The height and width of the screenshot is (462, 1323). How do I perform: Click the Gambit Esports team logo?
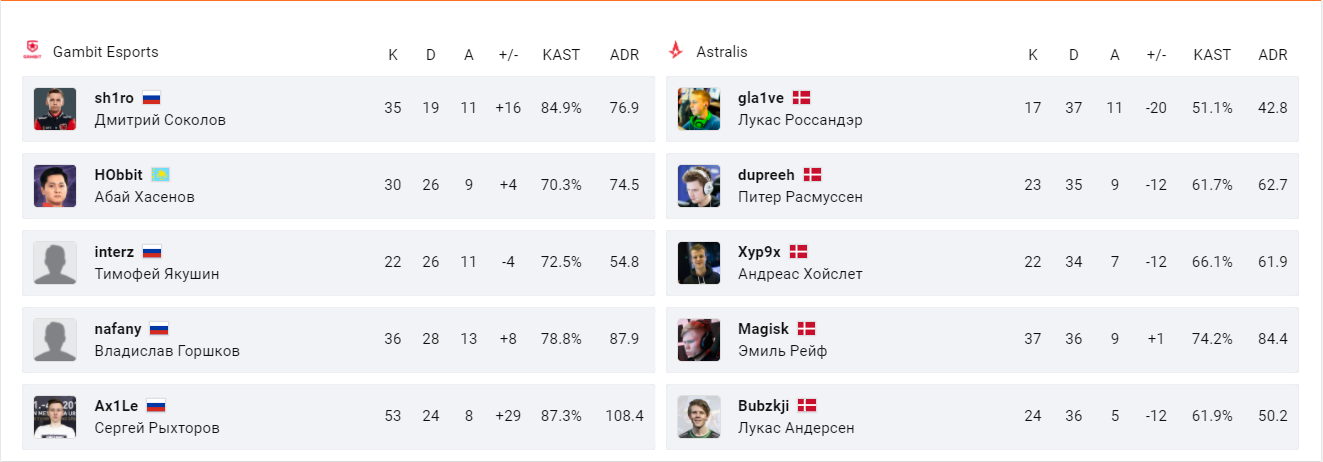pyautogui.click(x=33, y=52)
